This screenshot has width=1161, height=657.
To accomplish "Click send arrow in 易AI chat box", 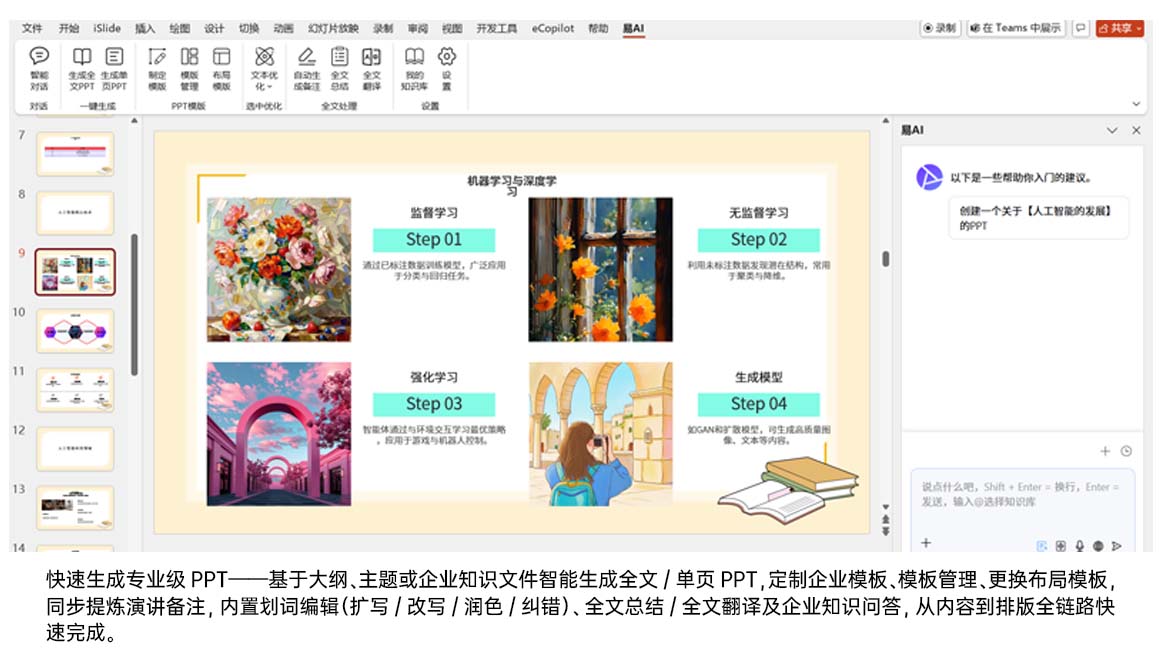I will point(1117,546).
